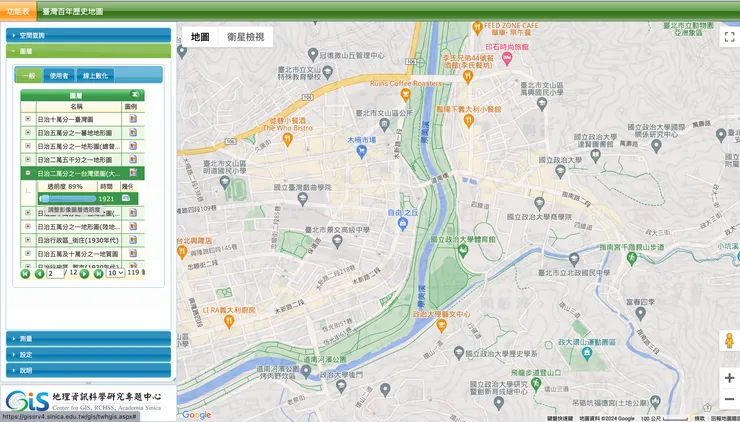Viewport: 740px width, 422px height.
Task: Click the 印石時尚旅館 hotel marker
Action: (507, 59)
